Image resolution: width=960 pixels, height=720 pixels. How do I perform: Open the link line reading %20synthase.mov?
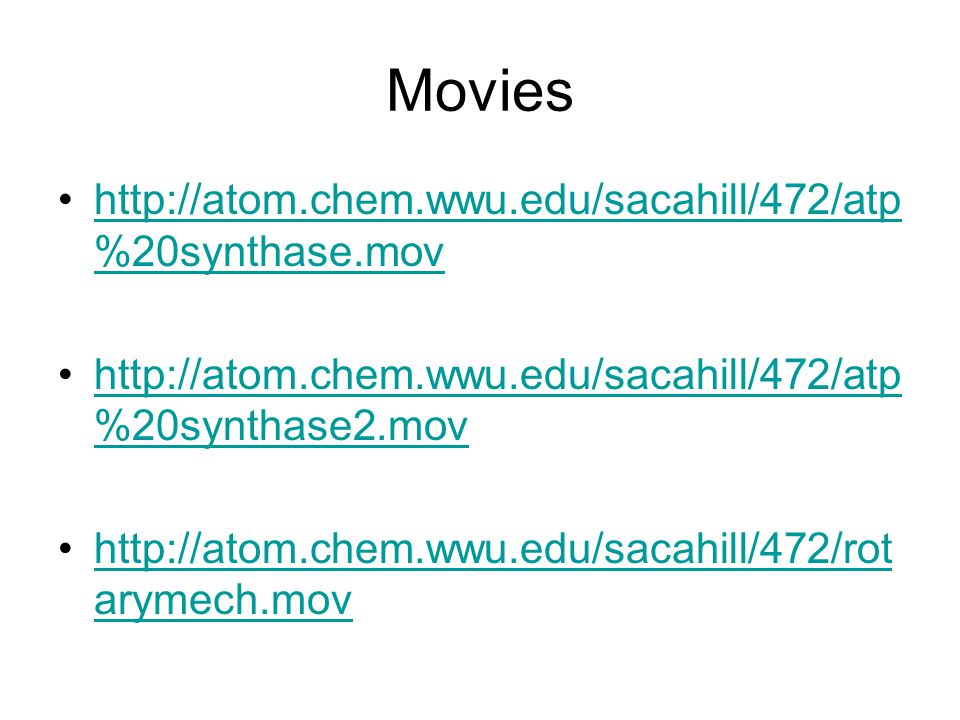pos(269,252)
